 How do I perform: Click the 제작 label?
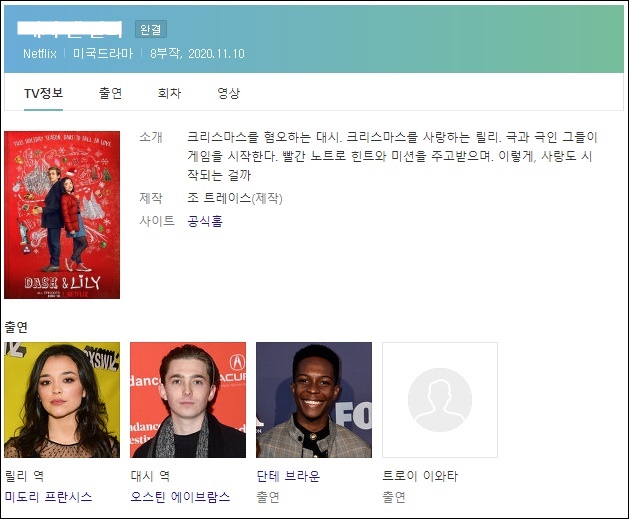[151, 198]
